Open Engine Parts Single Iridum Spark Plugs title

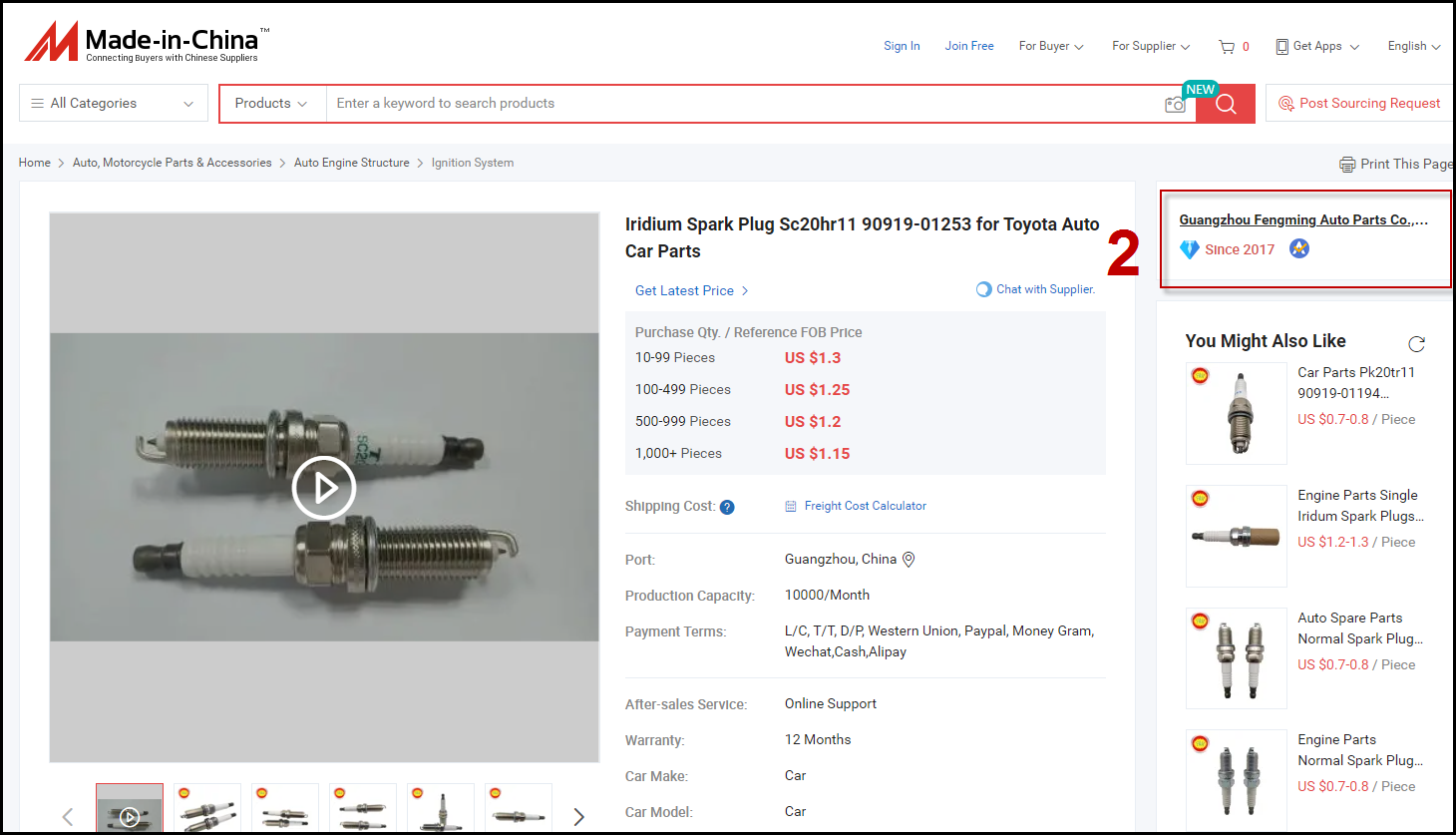(1360, 506)
